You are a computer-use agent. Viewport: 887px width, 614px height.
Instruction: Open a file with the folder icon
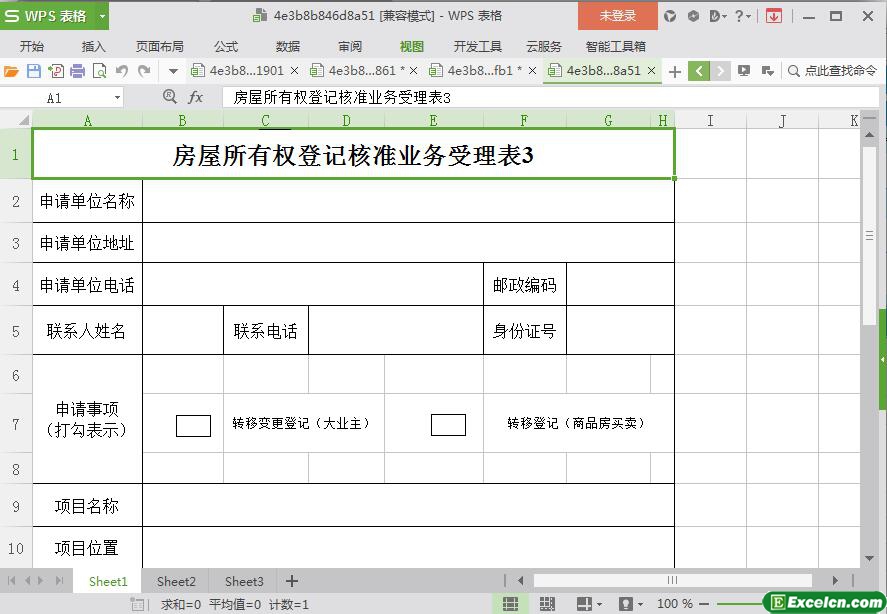pyautogui.click(x=11, y=71)
